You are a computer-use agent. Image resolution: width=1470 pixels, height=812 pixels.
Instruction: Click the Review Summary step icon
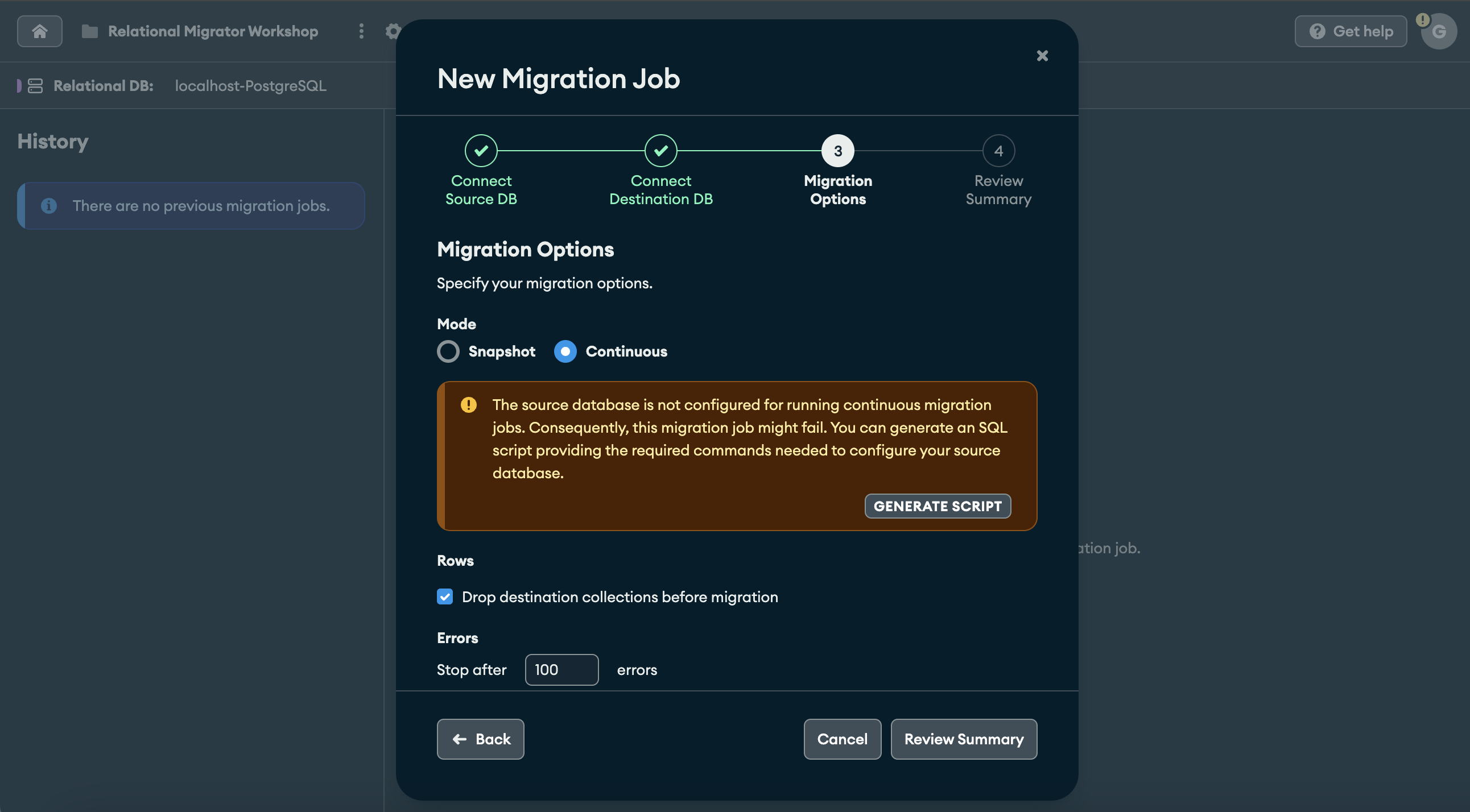click(x=998, y=150)
